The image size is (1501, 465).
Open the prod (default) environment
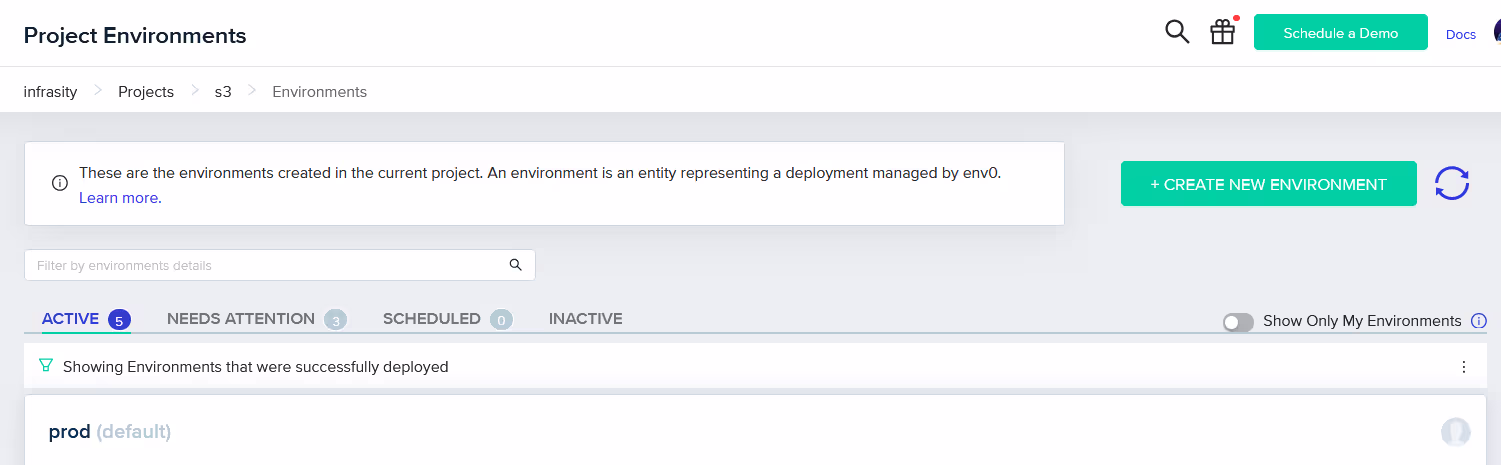110,432
